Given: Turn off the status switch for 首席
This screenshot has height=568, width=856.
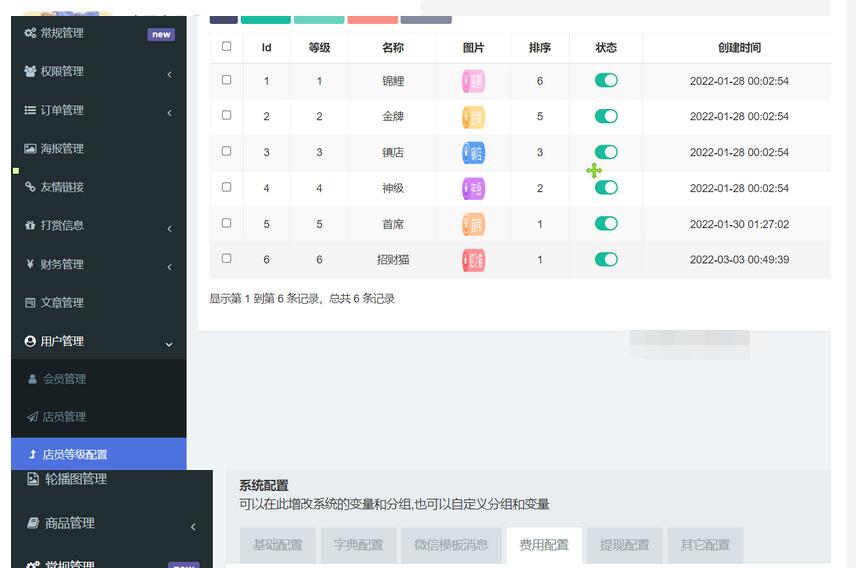Looking at the screenshot, I should (x=606, y=223).
